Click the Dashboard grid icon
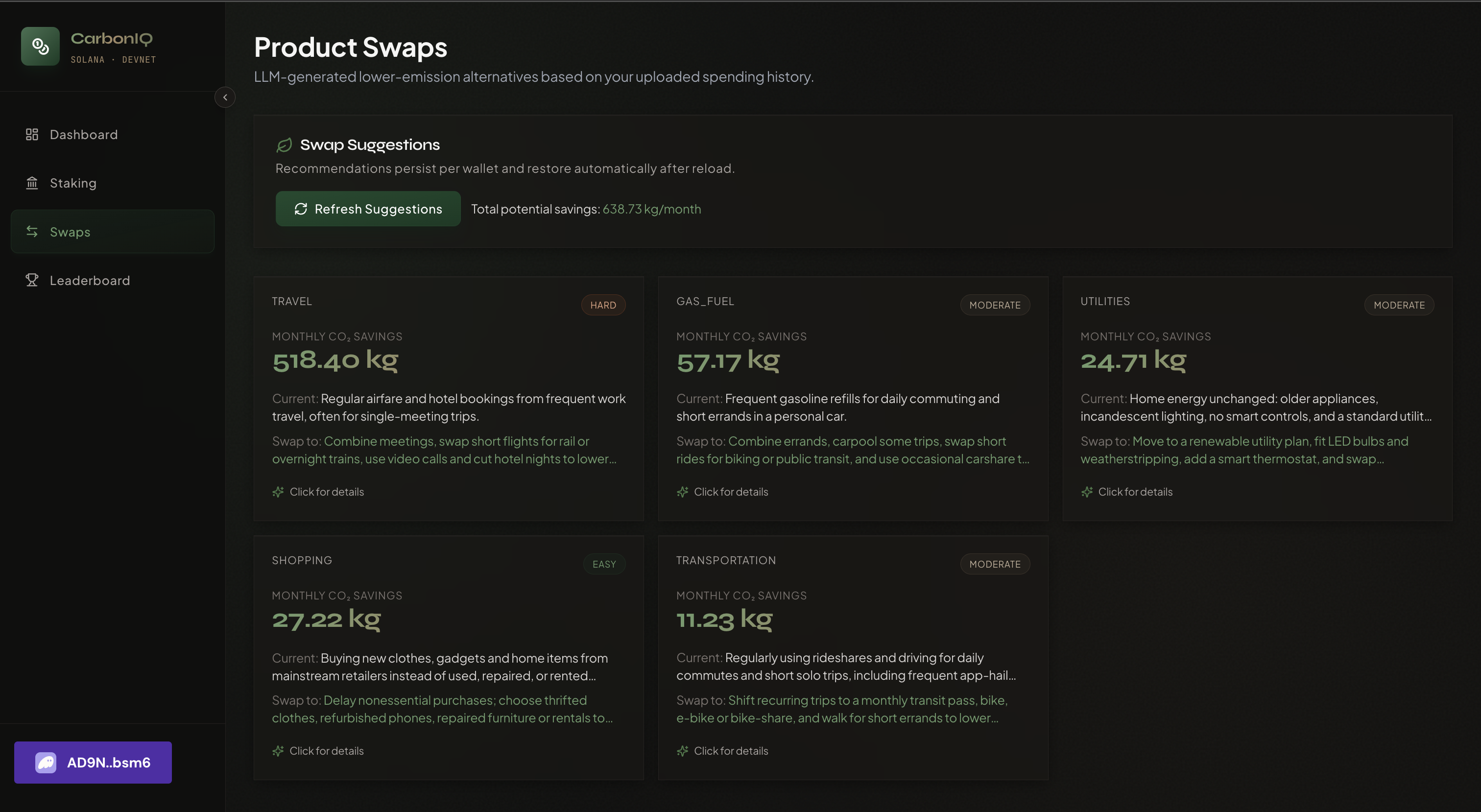The image size is (1481, 812). click(32, 135)
